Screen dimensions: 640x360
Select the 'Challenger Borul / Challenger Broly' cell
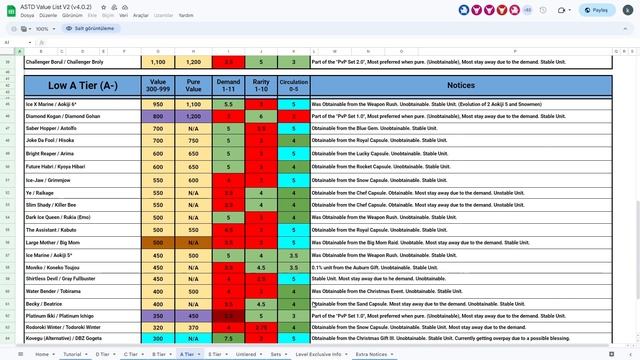(83, 62)
